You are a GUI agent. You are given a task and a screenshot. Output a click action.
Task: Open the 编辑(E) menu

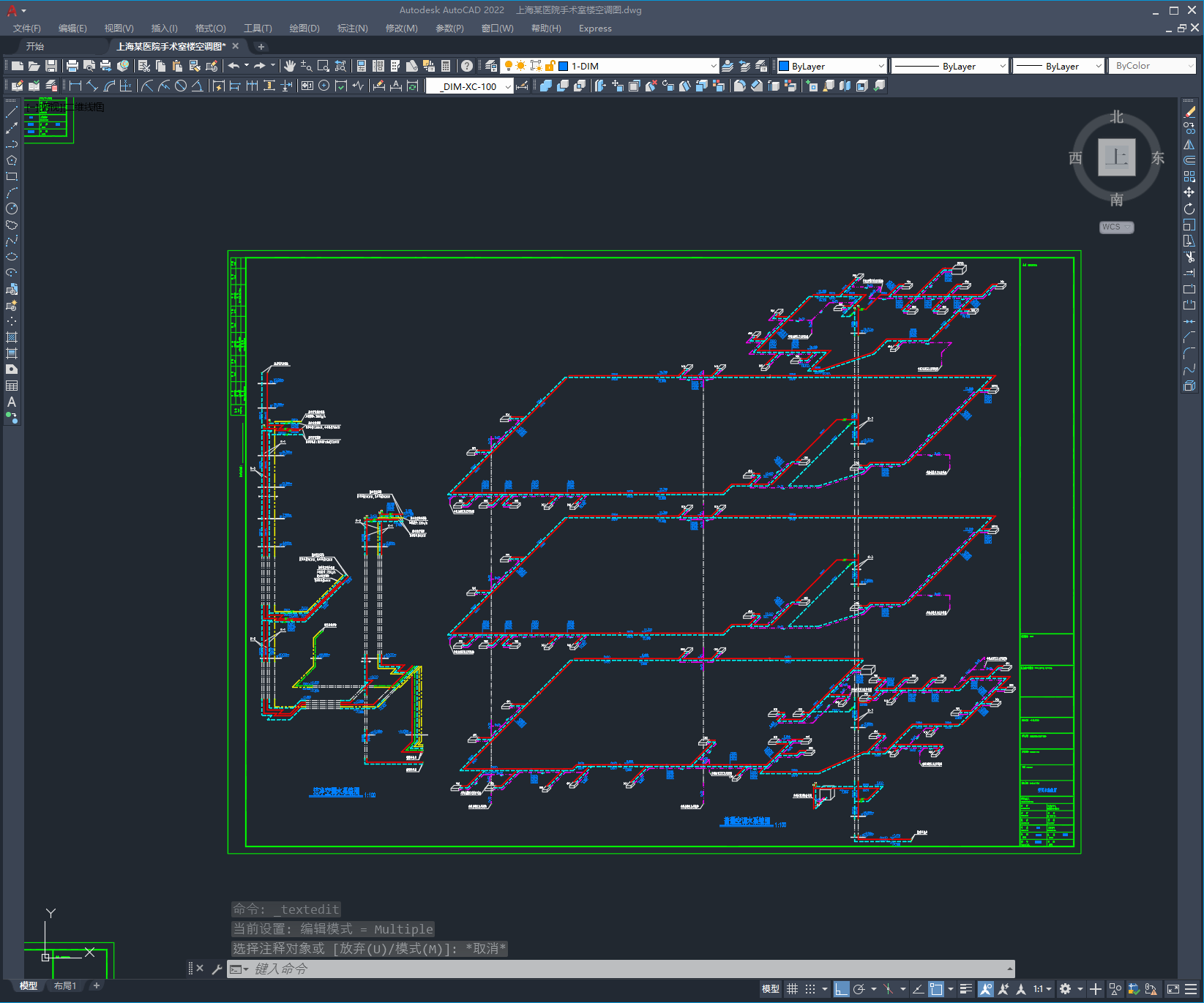pos(72,29)
